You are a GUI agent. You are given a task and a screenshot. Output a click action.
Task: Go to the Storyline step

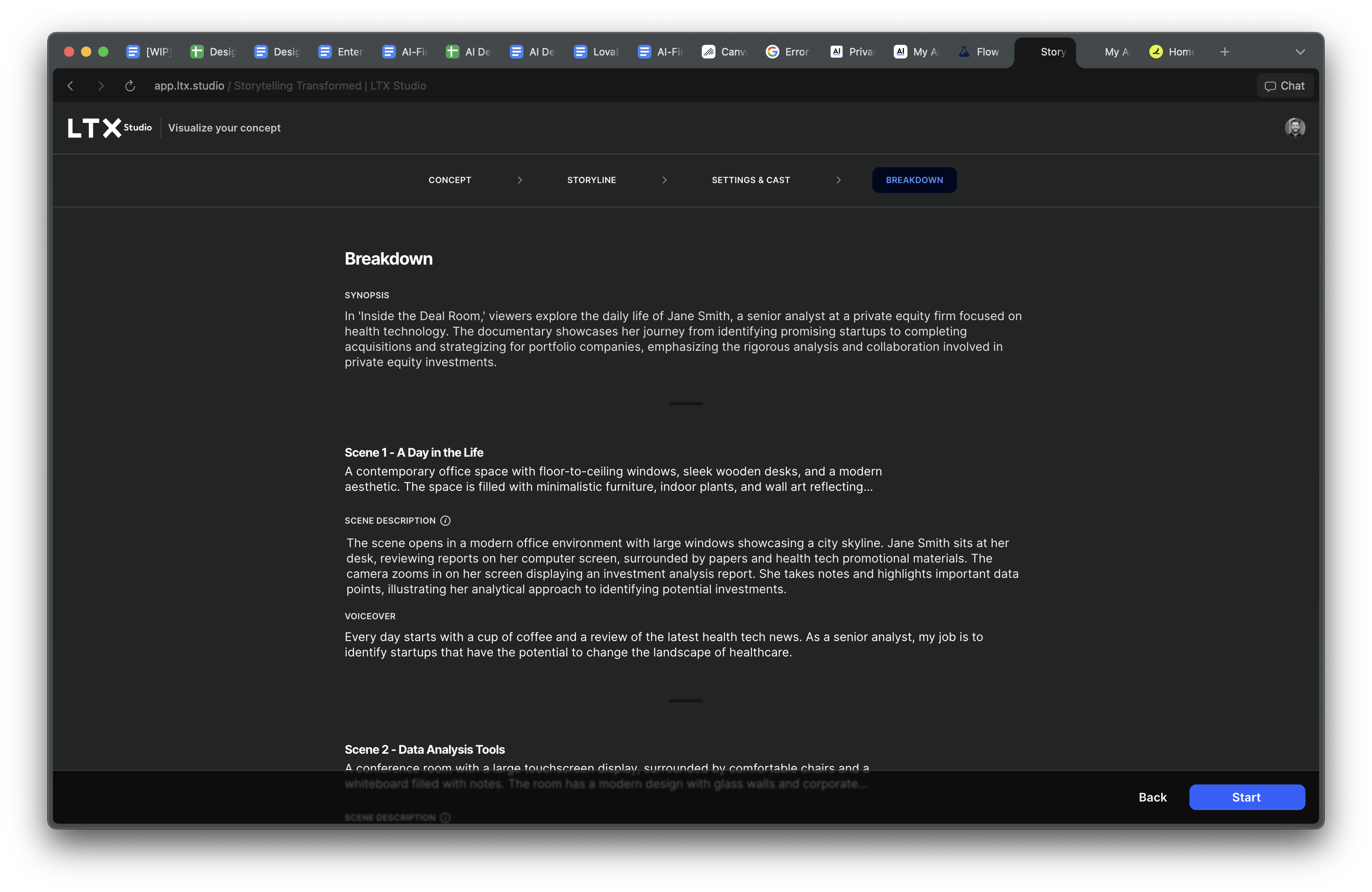[x=591, y=180]
